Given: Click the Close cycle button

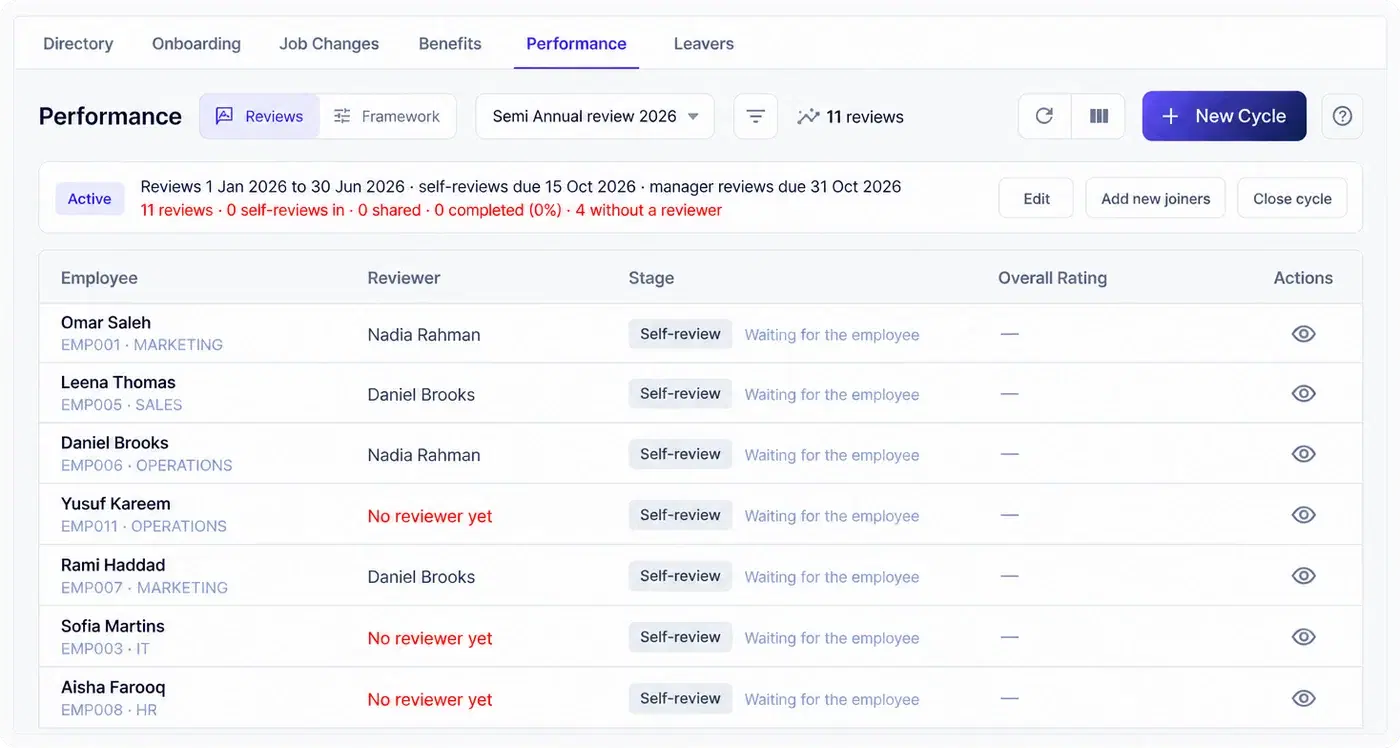Looking at the screenshot, I should [x=1292, y=198].
